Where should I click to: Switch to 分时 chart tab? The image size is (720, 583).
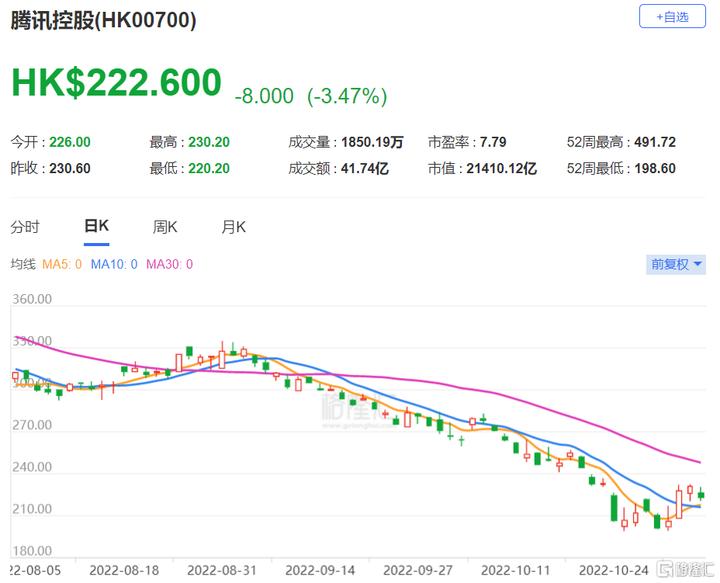coord(25,227)
